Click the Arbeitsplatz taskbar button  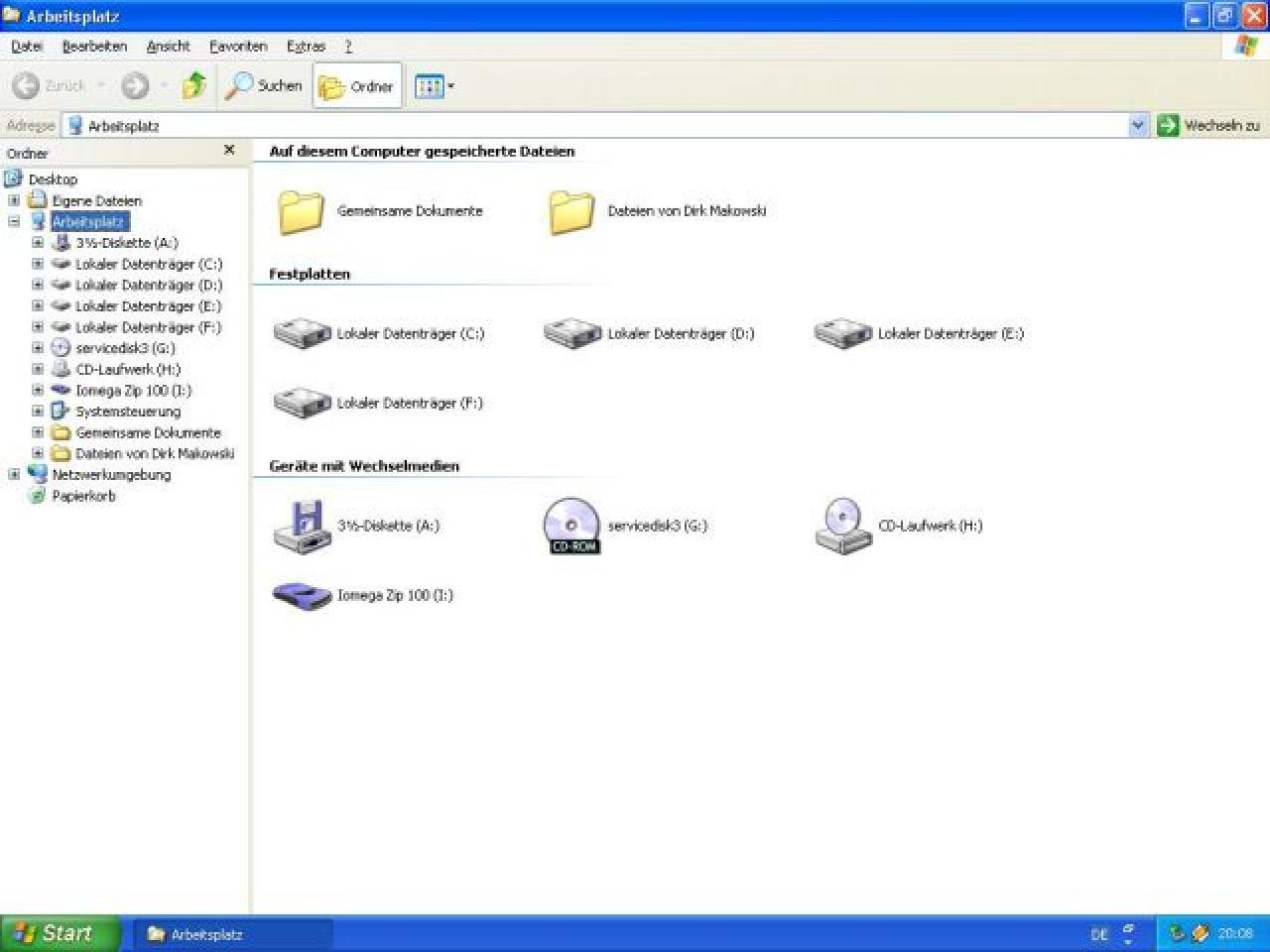[x=232, y=933]
